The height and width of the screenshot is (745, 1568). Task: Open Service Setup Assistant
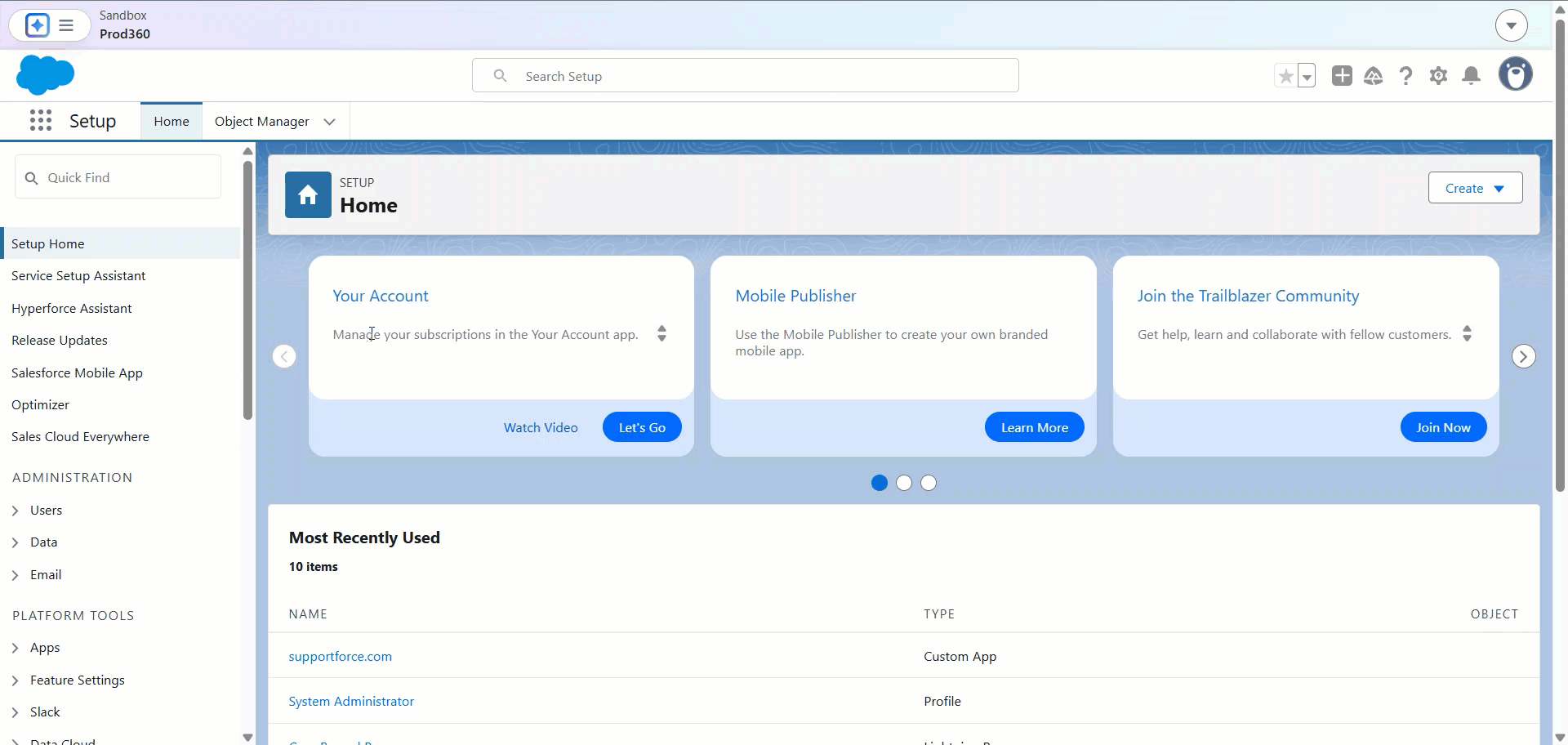[78, 276]
